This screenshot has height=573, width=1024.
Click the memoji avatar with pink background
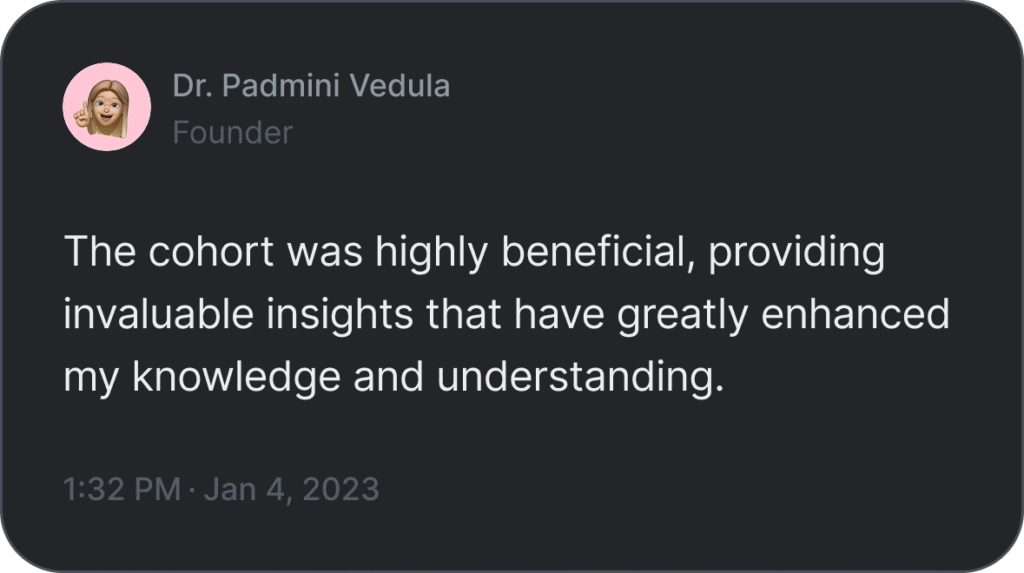pyautogui.click(x=106, y=106)
